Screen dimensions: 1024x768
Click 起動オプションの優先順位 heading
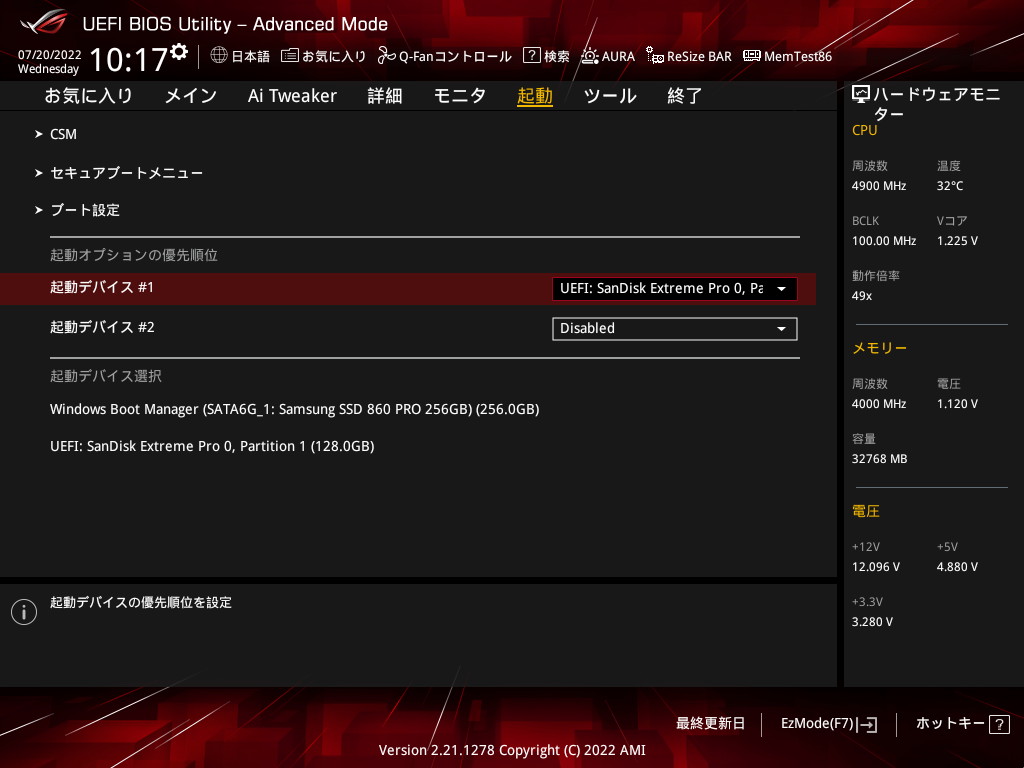click(134, 255)
